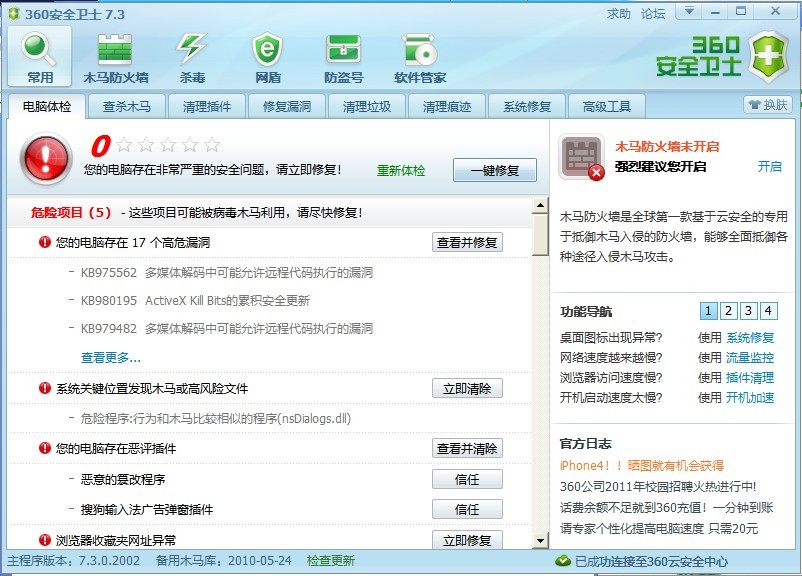Click 查看并修复 button for vulnerabilities
This screenshot has width=802, height=576.
coord(467,242)
